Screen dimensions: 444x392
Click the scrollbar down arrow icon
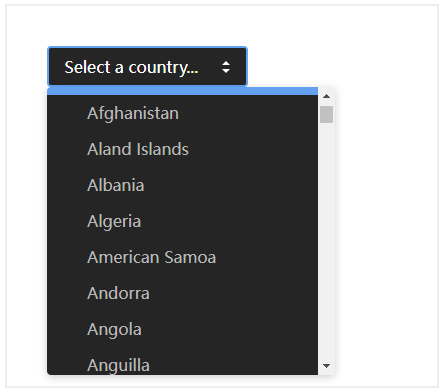point(326,366)
